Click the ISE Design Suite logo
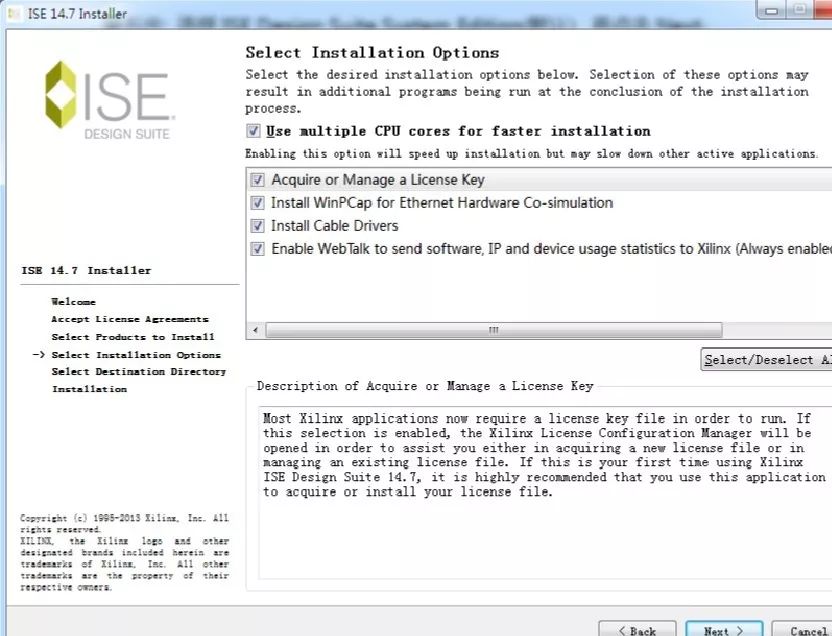This screenshot has height=636, width=832. [x=109, y=100]
